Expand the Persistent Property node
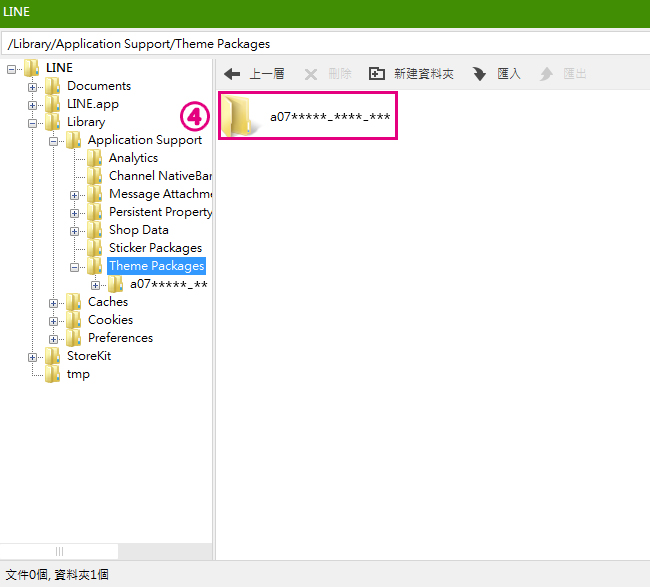 click(75, 213)
